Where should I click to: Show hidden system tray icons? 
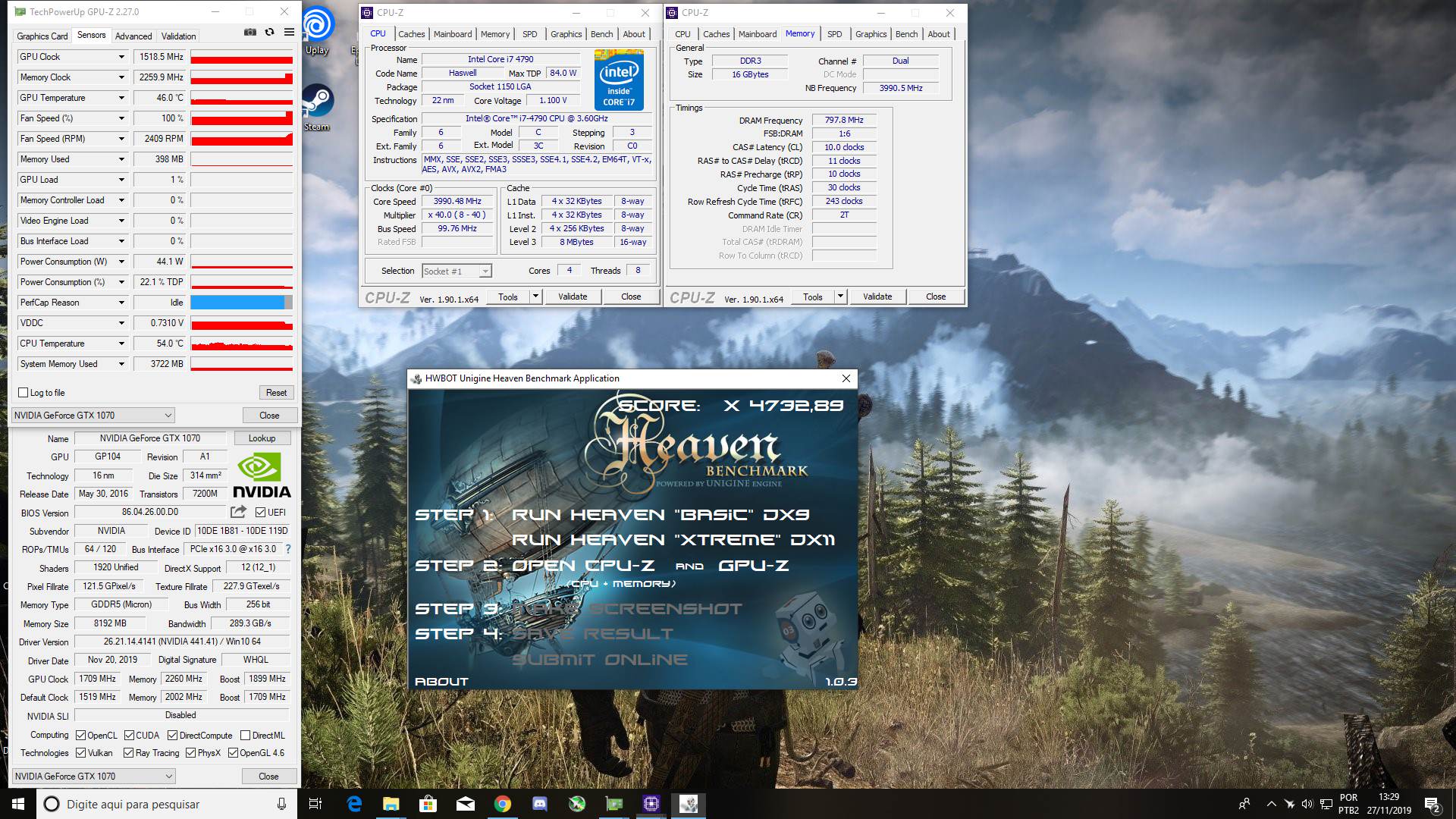1272,804
